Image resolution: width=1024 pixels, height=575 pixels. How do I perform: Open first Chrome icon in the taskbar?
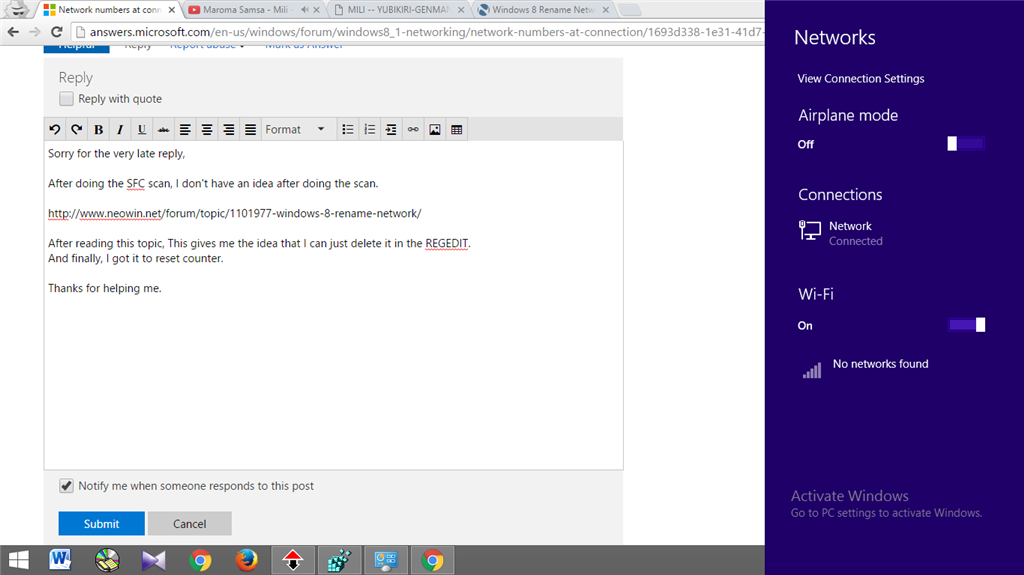[x=200, y=560]
